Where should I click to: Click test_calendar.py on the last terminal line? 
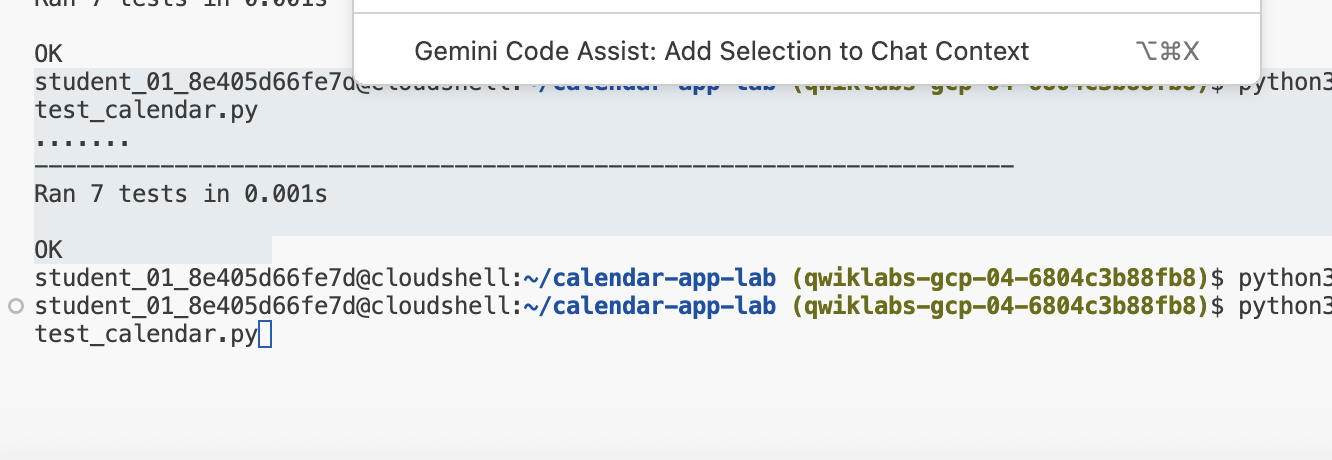[146, 334]
